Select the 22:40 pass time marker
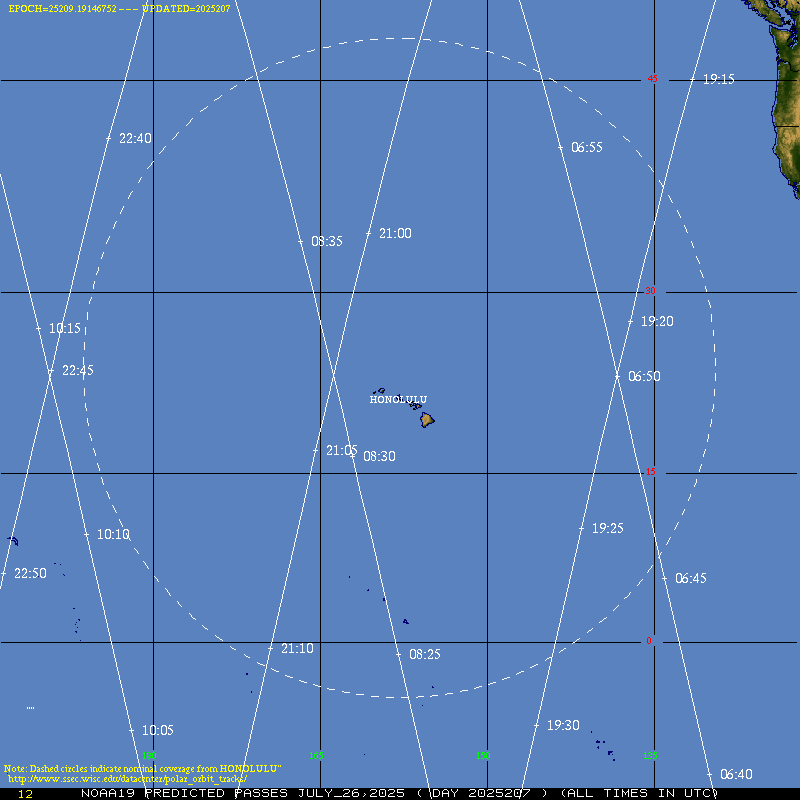Screen dimensions: 800x800 134,139
